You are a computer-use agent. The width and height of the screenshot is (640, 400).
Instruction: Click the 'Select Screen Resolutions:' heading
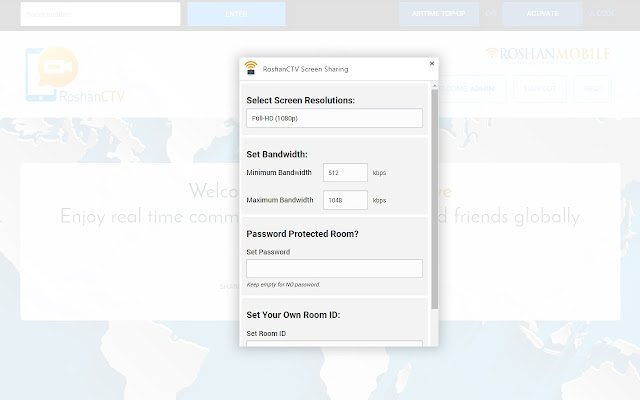coord(300,100)
